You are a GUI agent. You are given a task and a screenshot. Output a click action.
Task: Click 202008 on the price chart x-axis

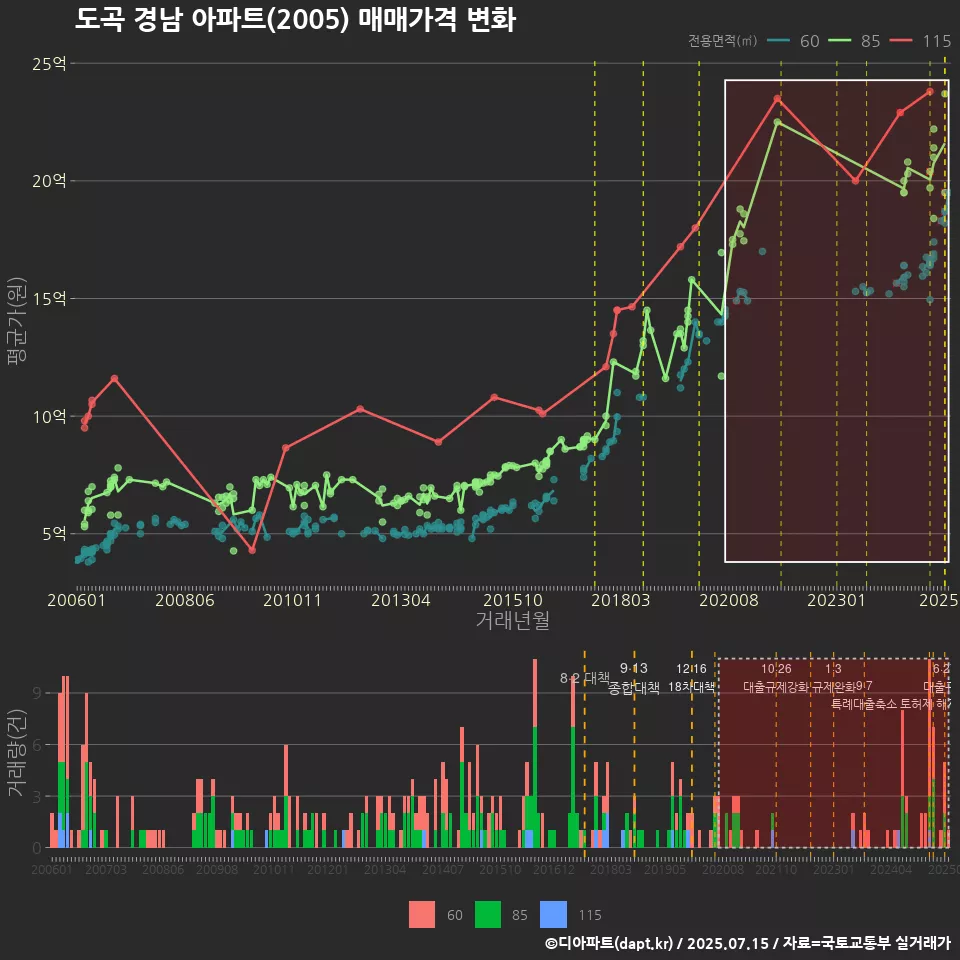[729, 600]
